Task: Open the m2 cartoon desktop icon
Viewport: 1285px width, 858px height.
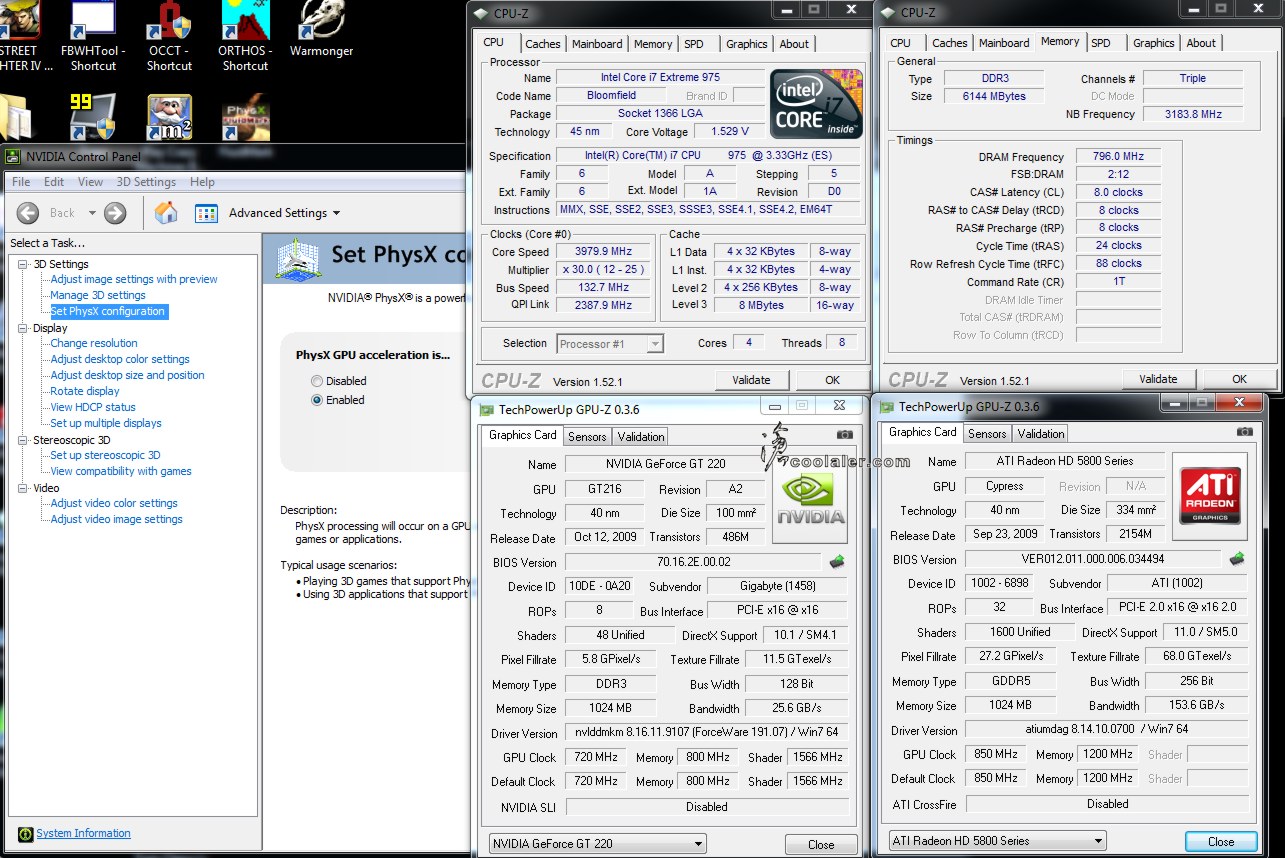Action: click(x=169, y=118)
